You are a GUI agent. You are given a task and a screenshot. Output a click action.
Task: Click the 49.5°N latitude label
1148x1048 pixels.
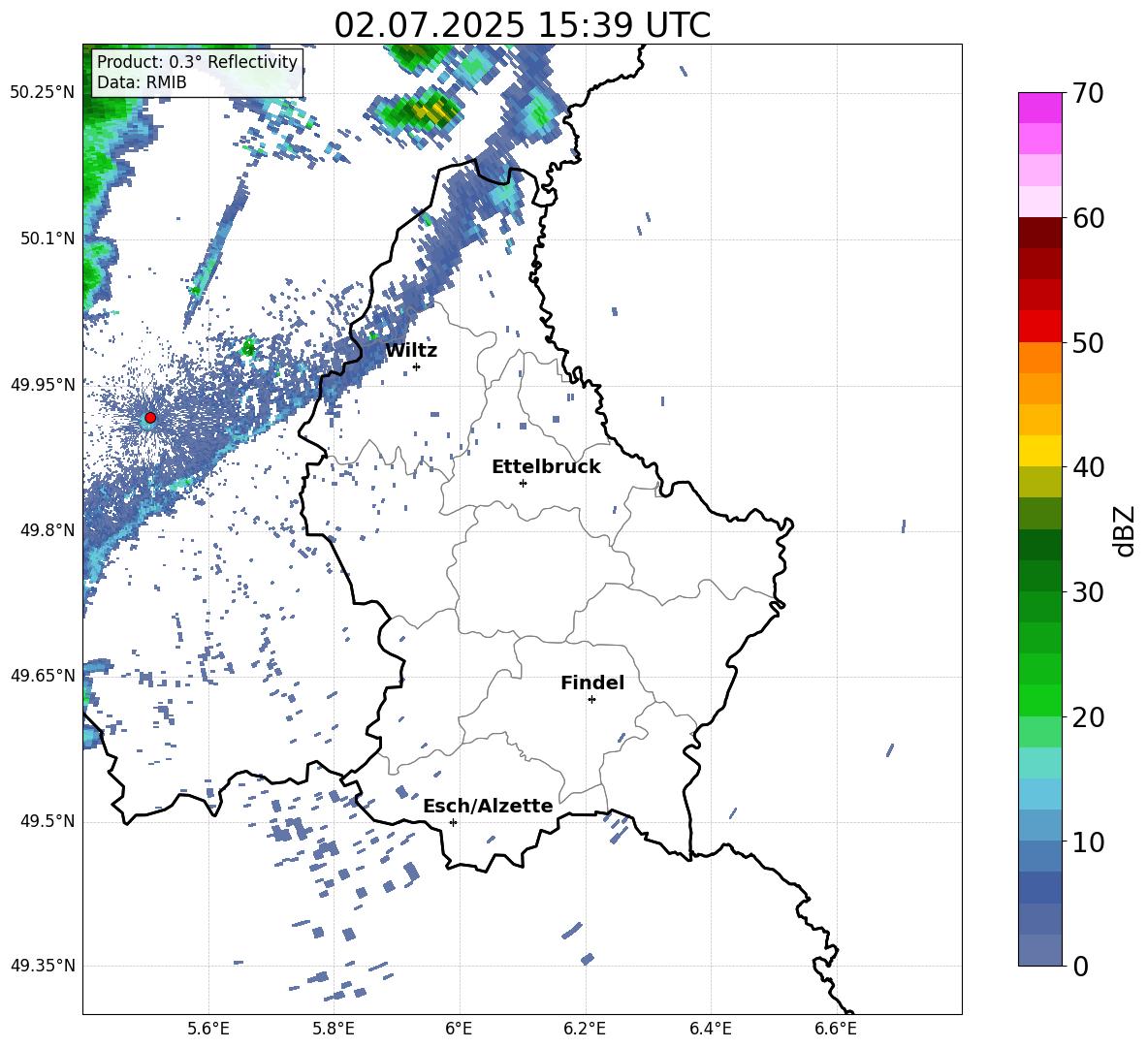pos(48,821)
